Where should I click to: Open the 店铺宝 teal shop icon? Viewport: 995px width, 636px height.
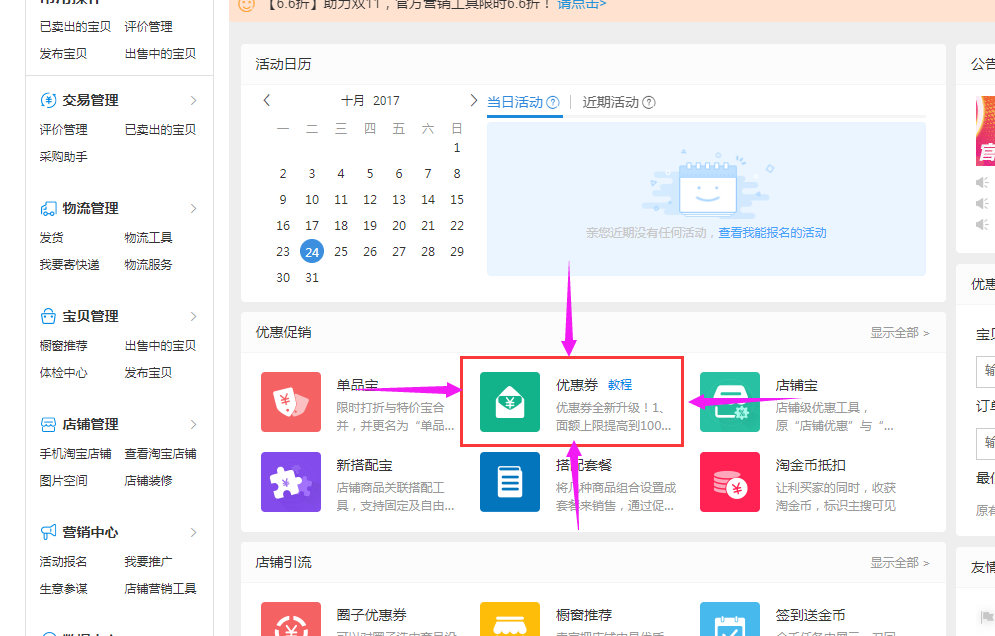[730, 402]
